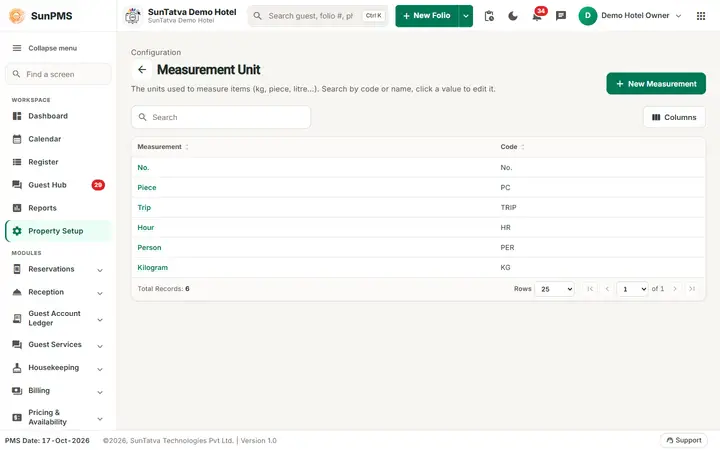Click the Guest Hub sidebar icon
Screen dimensions: 720x450
click(17, 185)
